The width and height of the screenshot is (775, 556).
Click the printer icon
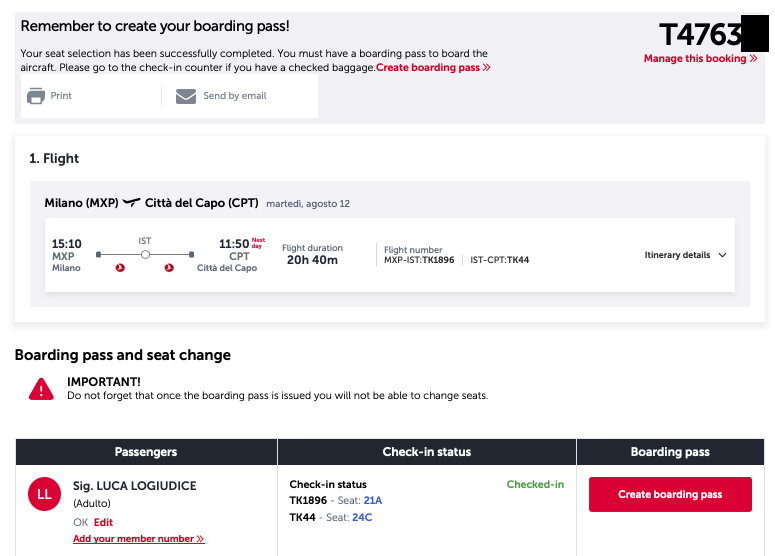pos(36,96)
